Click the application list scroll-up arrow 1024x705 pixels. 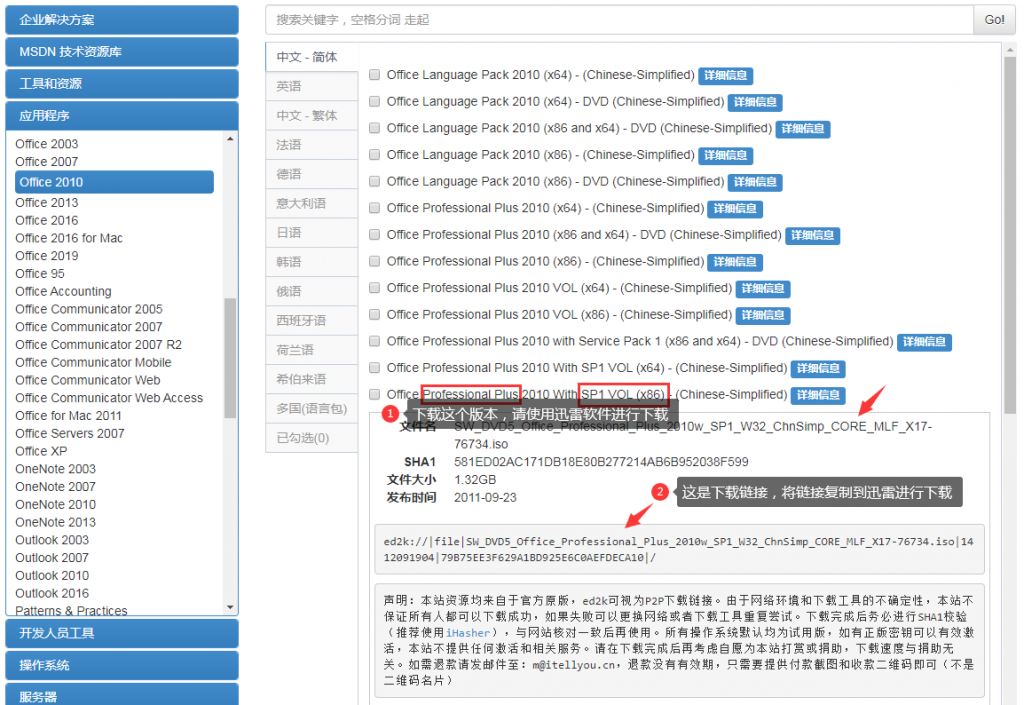coord(230,139)
